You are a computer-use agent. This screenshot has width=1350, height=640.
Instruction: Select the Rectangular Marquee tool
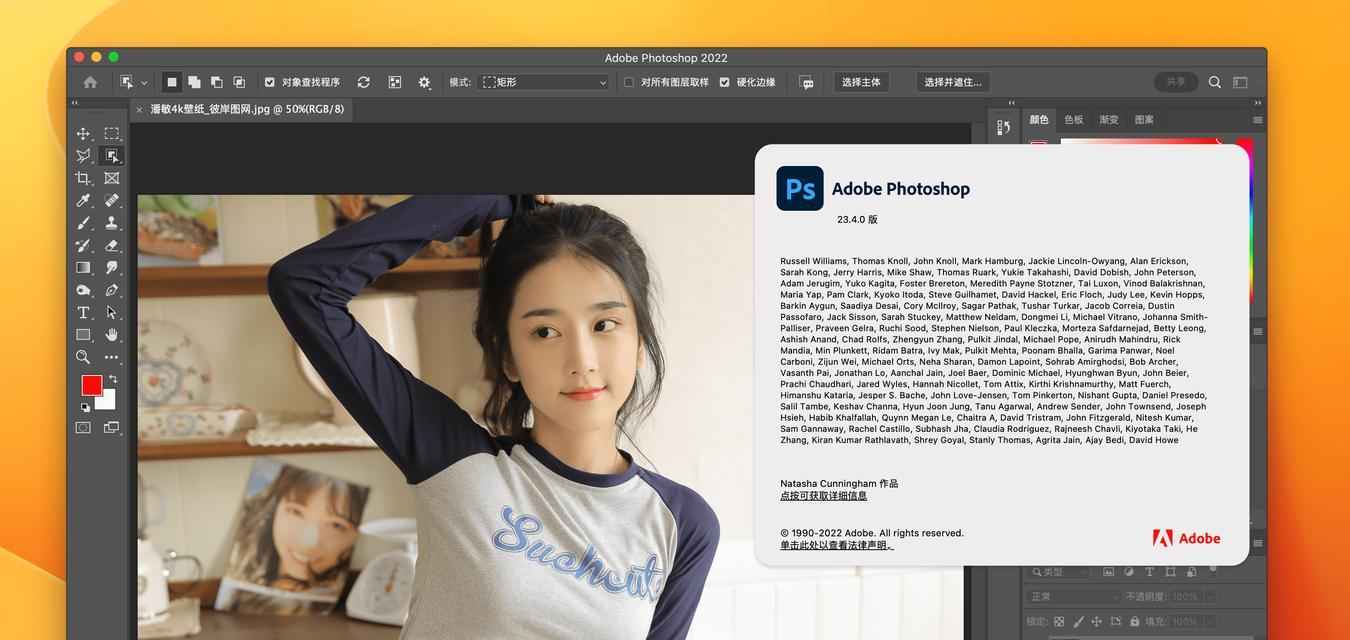click(112, 134)
